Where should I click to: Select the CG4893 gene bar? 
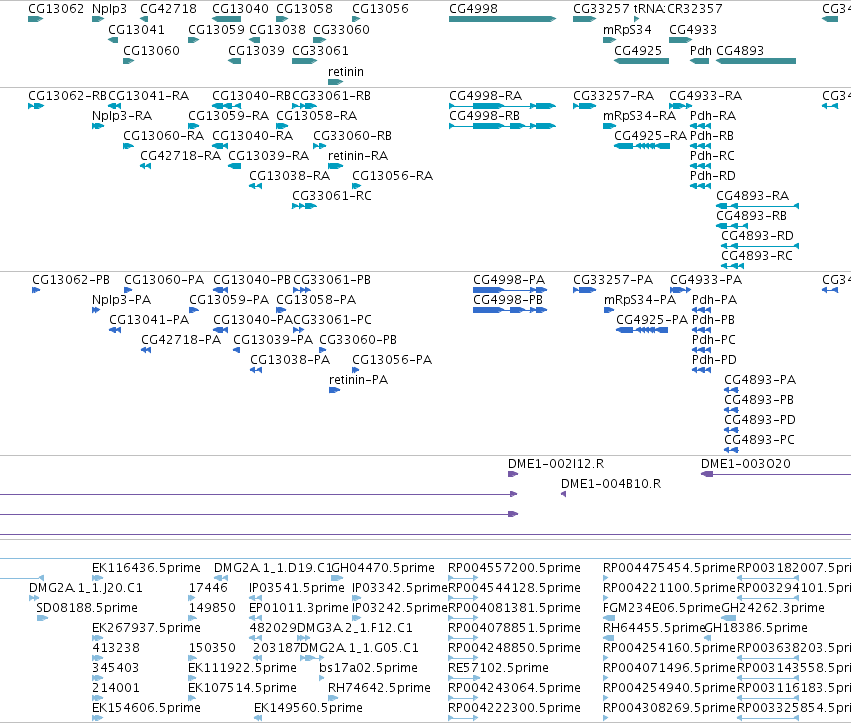[755, 61]
